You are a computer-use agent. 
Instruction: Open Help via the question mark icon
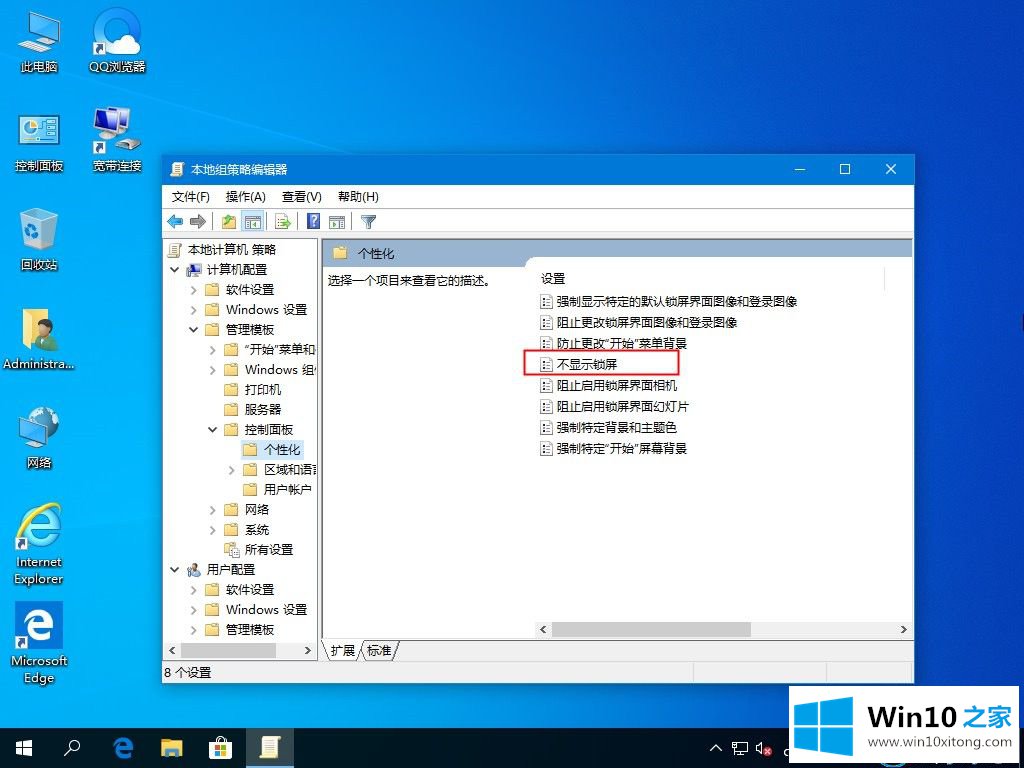[x=314, y=222]
